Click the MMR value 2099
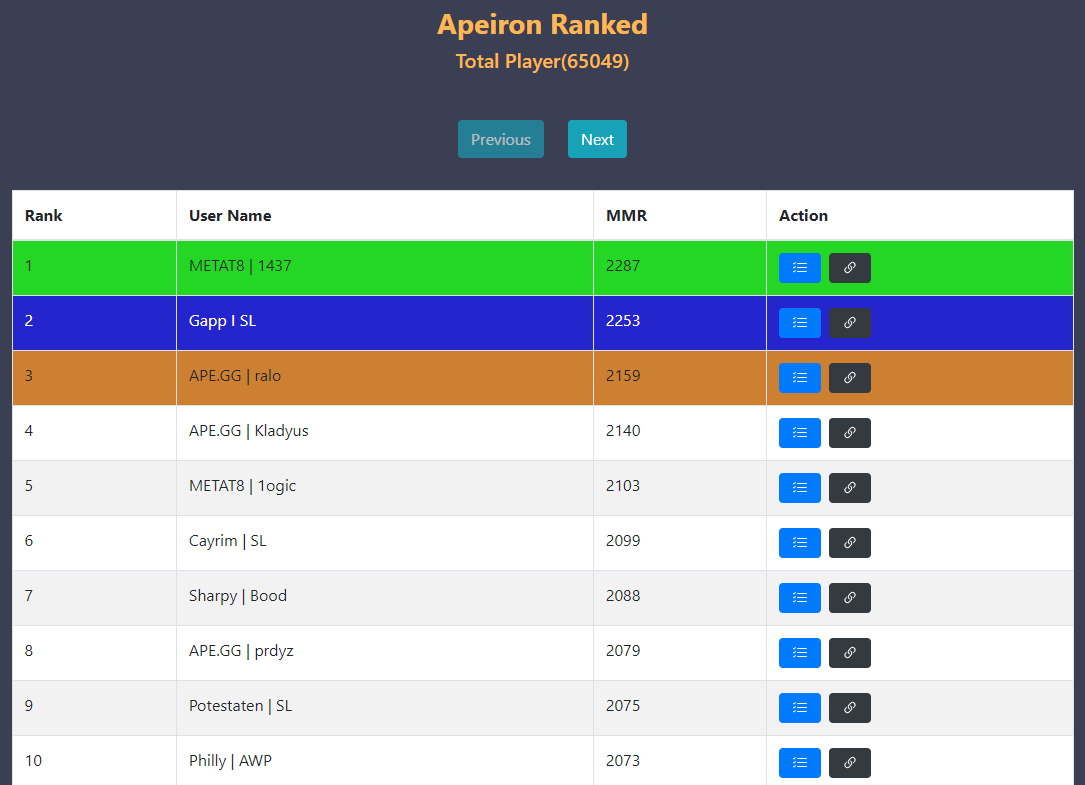1085x785 pixels. [x=623, y=541]
